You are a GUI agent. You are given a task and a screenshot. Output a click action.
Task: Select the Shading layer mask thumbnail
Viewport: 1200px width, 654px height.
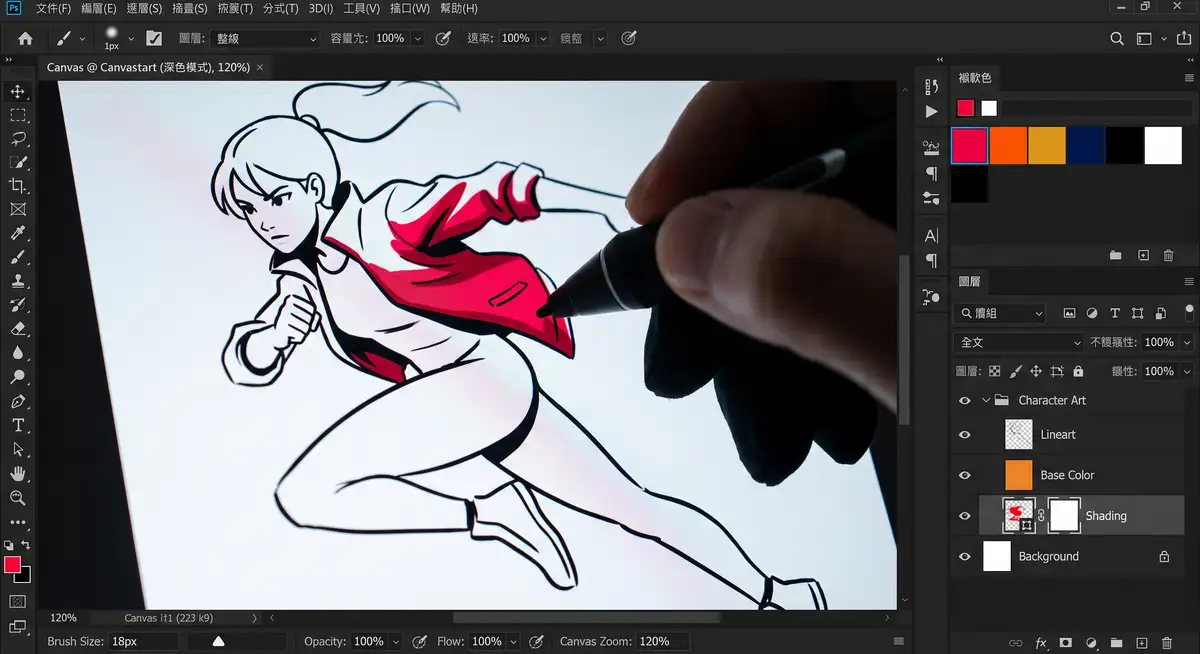click(x=1064, y=516)
